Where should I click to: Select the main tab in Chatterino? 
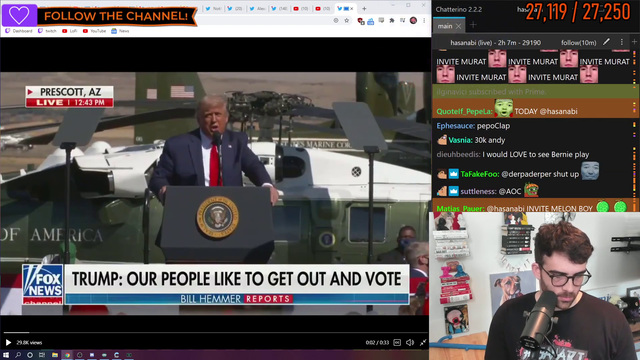pyautogui.click(x=444, y=26)
